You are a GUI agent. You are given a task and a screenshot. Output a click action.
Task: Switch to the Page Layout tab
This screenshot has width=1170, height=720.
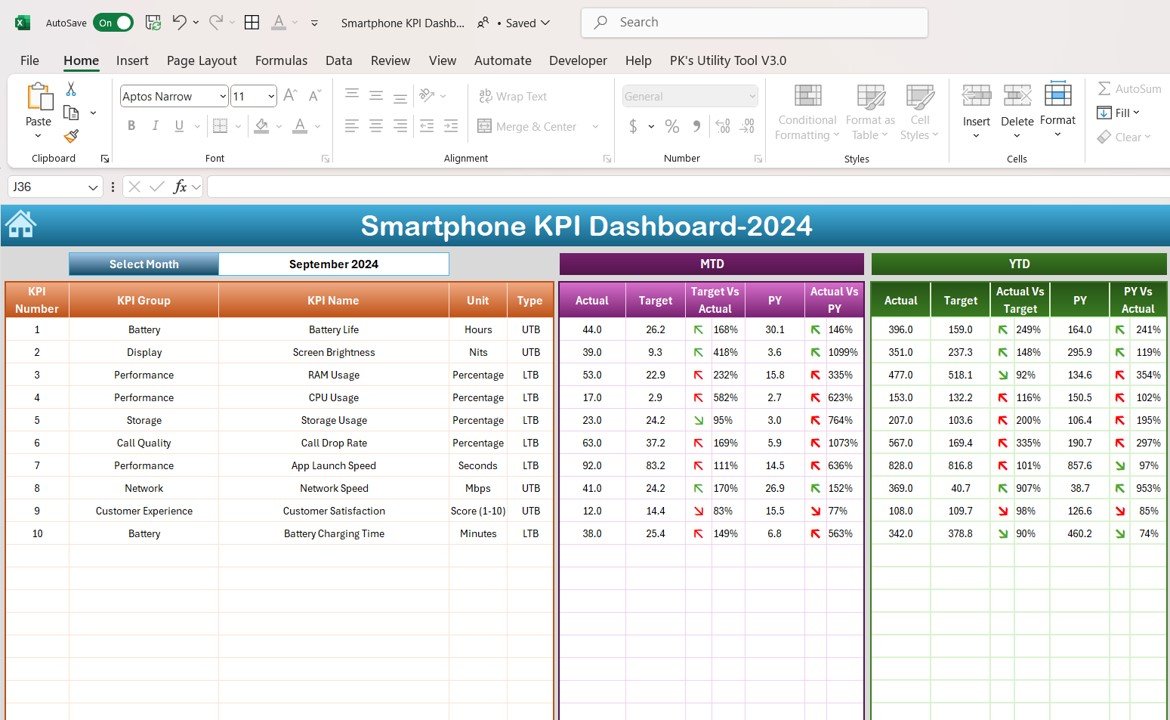click(201, 60)
